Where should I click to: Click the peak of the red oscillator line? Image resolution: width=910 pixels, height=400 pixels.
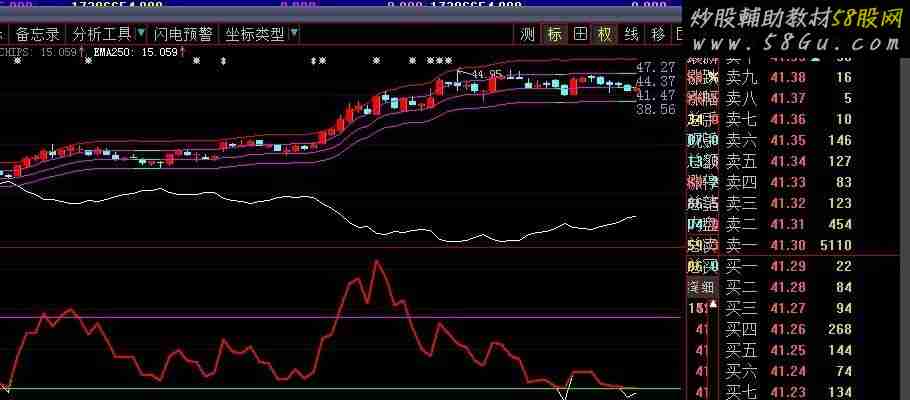point(377,261)
